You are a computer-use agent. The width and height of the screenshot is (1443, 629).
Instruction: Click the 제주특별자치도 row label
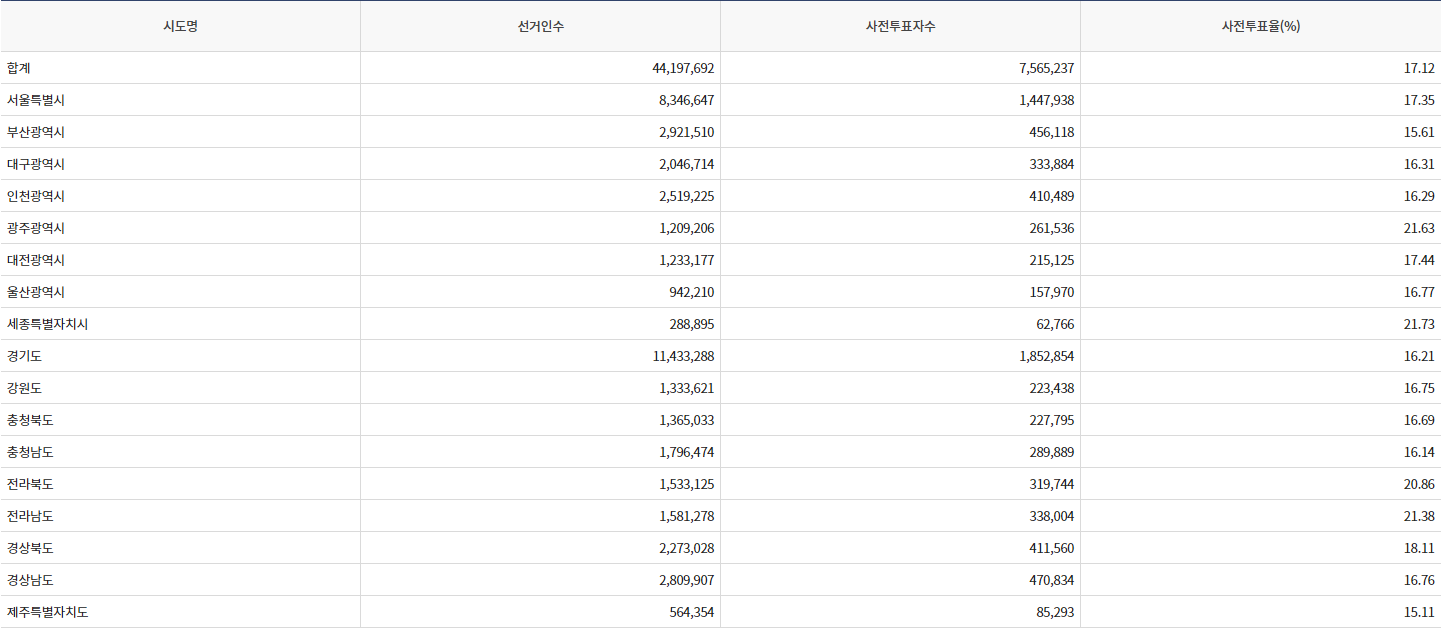tap(47, 612)
